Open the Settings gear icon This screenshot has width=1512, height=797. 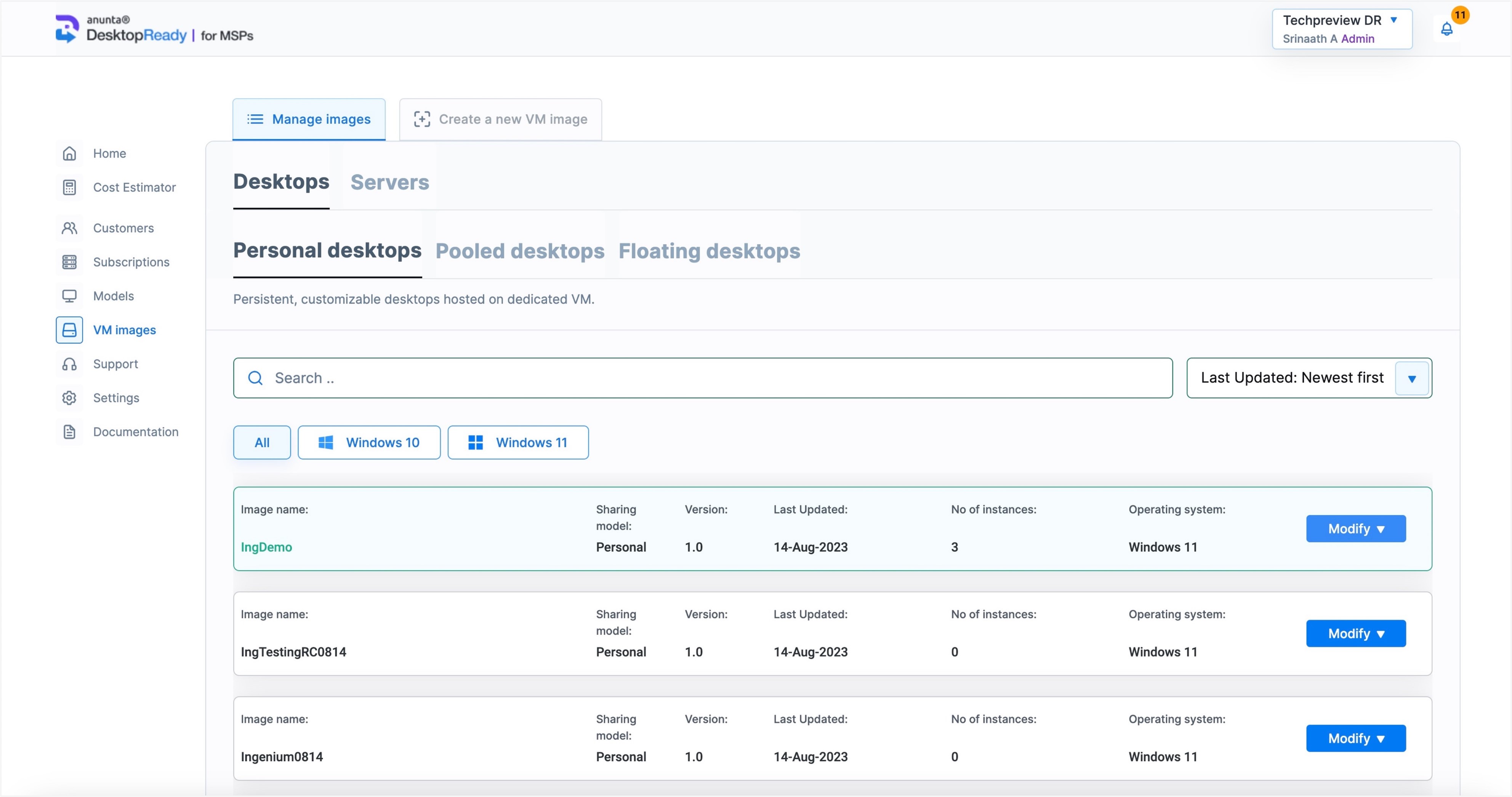coord(69,398)
